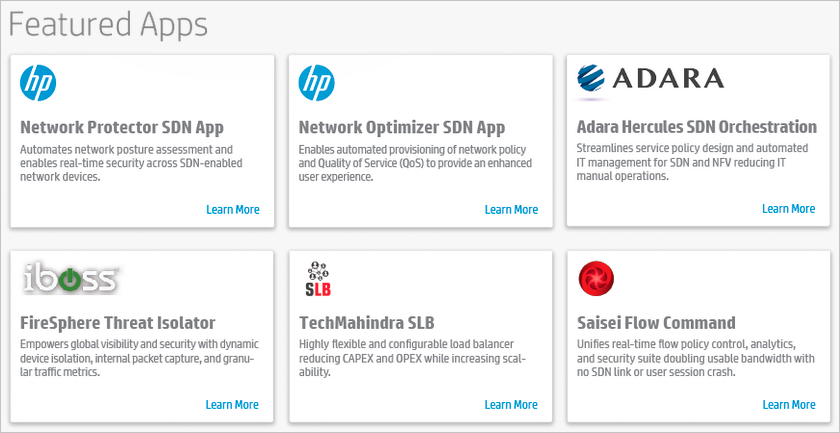Open Learn More for Adara Hercules SDN Orchestration
840x433 pixels.
tap(788, 209)
